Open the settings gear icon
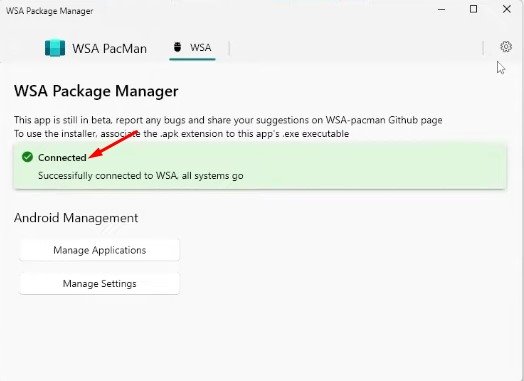 (506, 47)
